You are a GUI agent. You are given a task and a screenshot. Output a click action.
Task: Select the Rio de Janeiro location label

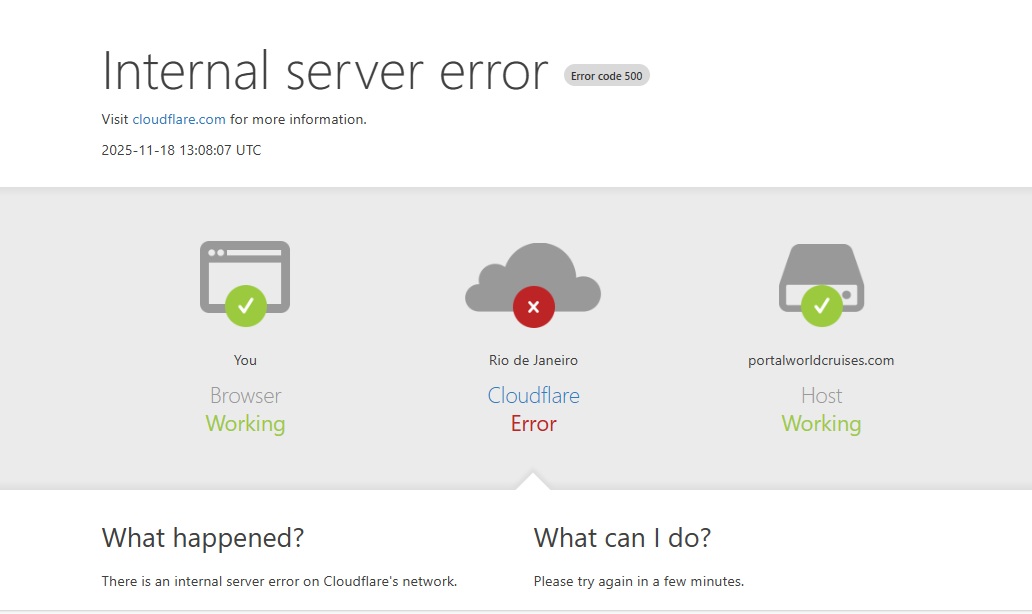tap(533, 360)
